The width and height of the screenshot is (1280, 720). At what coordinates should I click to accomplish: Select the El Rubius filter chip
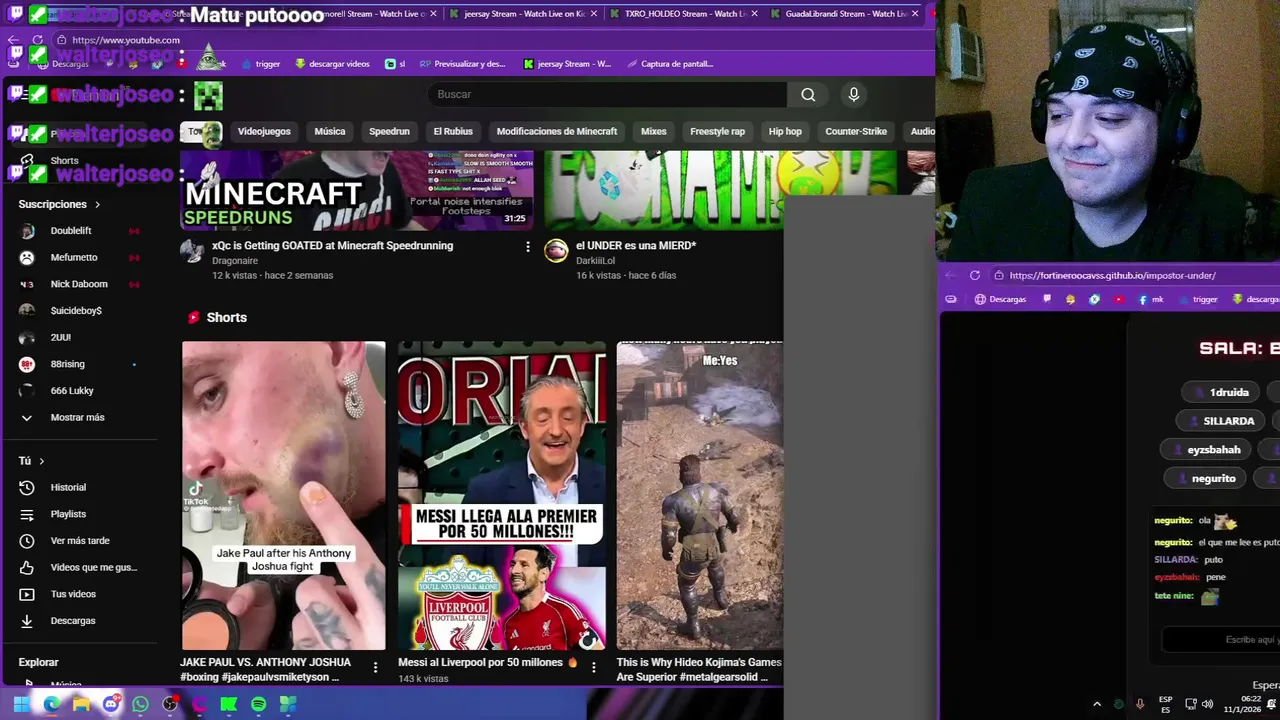tap(453, 131)
